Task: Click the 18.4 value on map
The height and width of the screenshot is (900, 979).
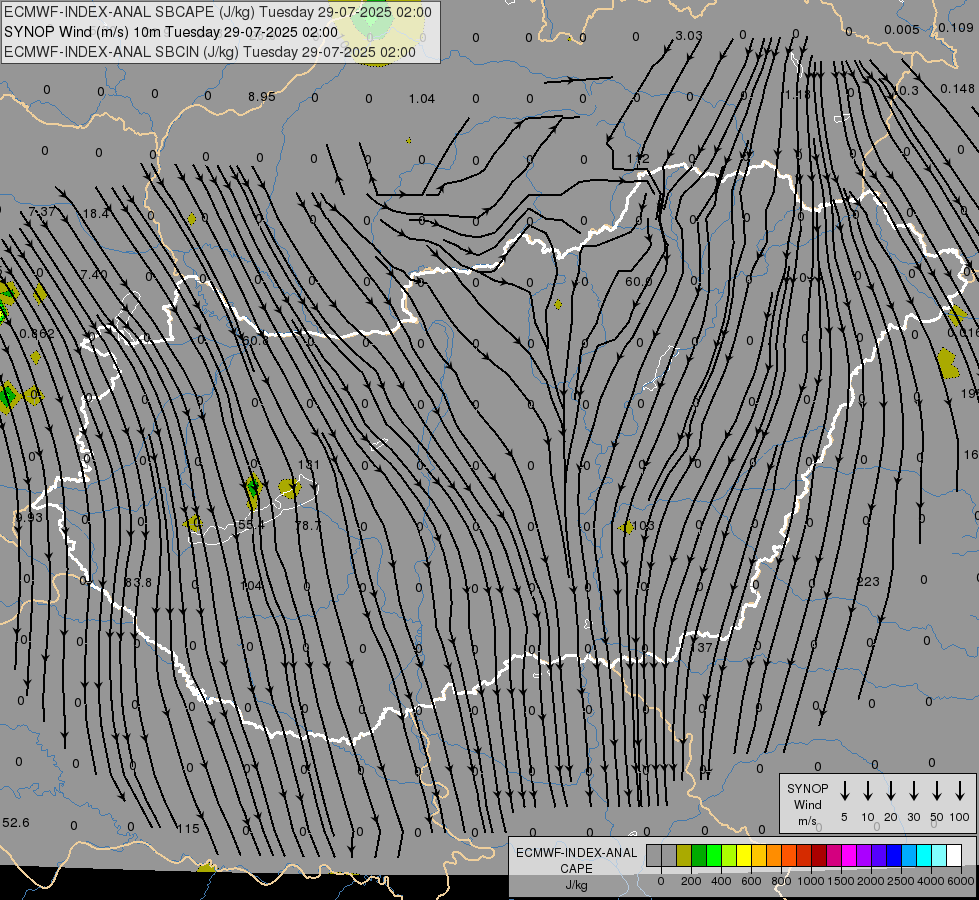Action: click(96, 214)
